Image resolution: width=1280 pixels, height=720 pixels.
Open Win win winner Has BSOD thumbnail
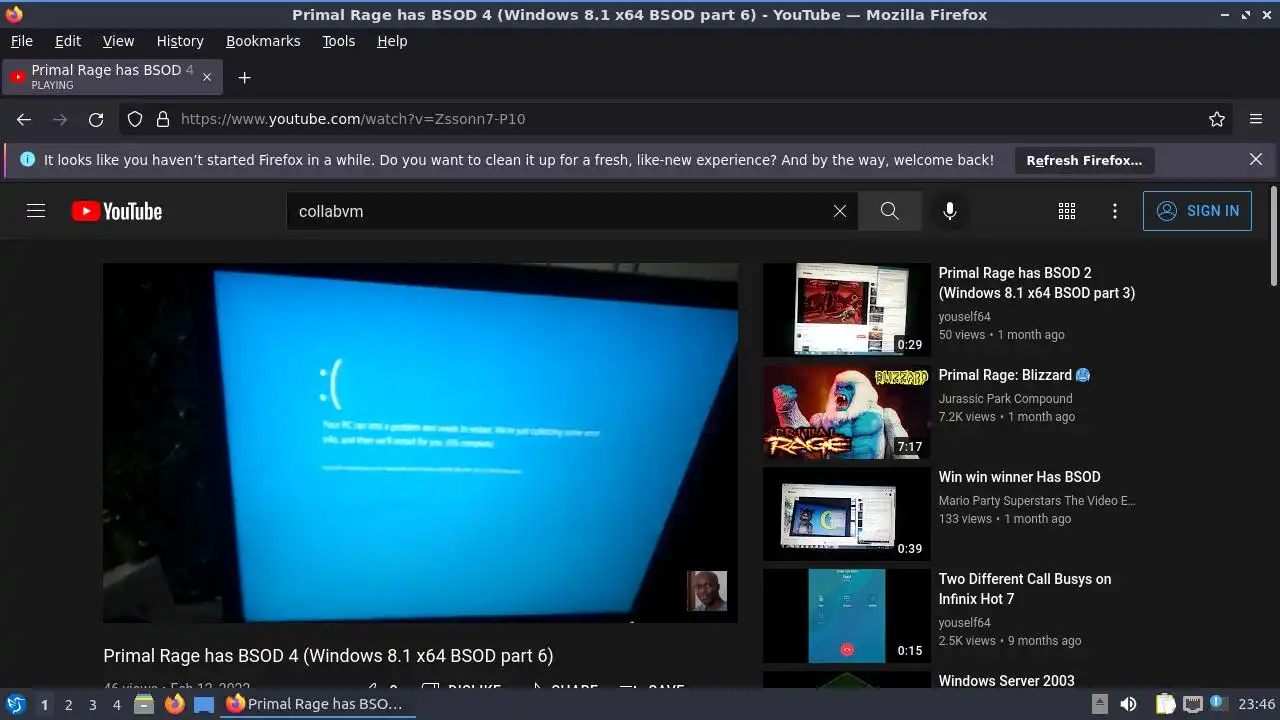(847, 514)
